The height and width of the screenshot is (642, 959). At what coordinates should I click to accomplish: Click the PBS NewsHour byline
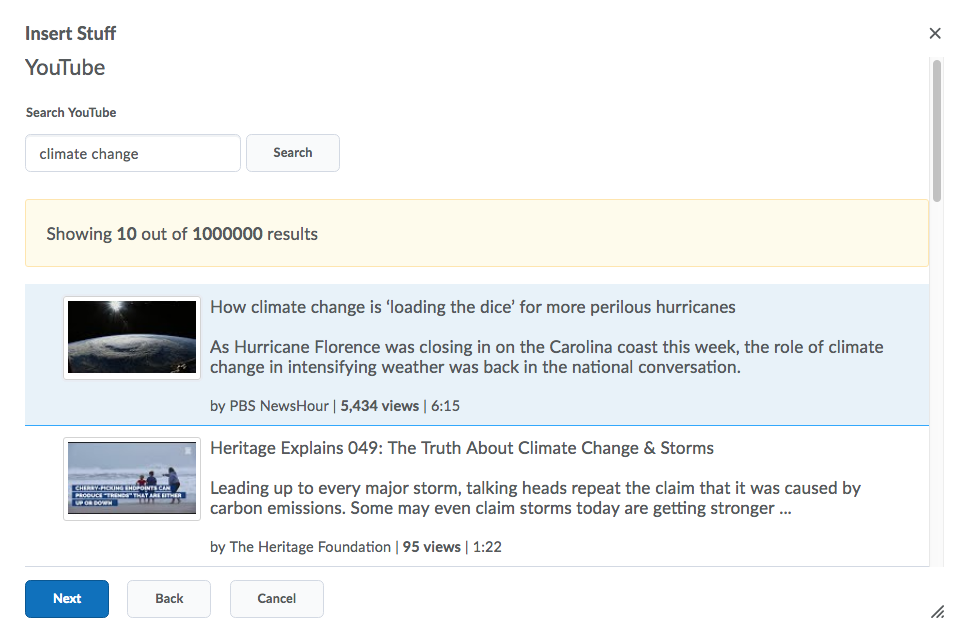[x=267, y=406]
